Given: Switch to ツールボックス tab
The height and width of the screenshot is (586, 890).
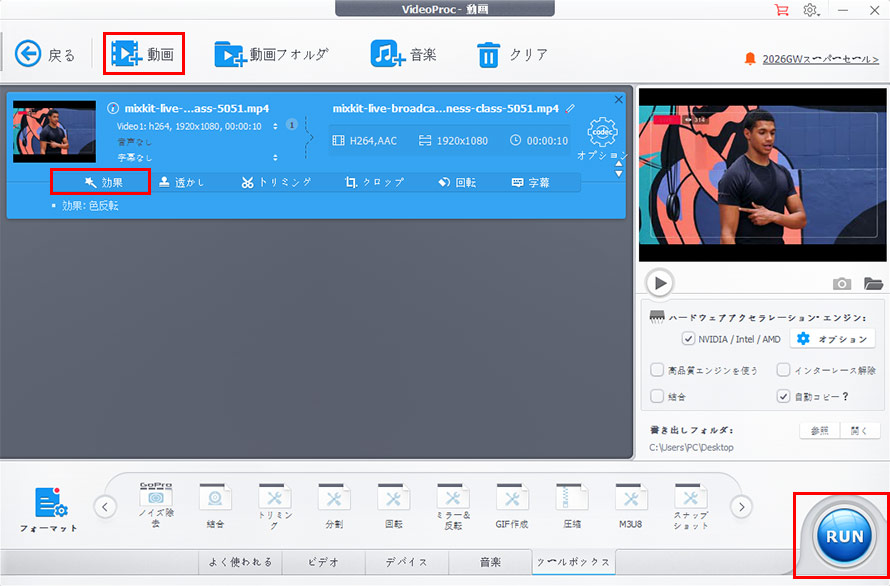Looking at the screenshot, I should point(573,562).
